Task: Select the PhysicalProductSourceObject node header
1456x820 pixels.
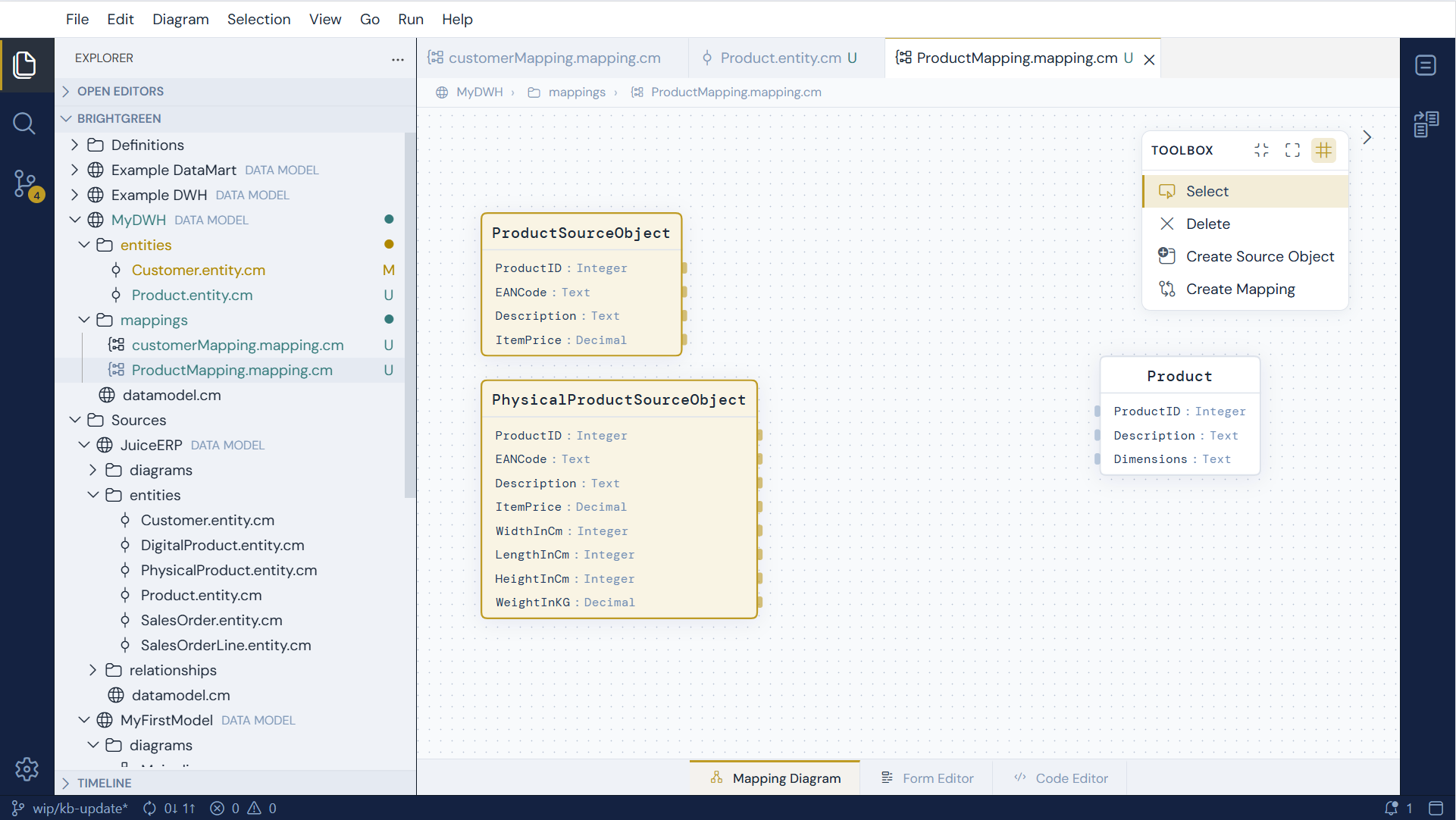Action: 619,400
